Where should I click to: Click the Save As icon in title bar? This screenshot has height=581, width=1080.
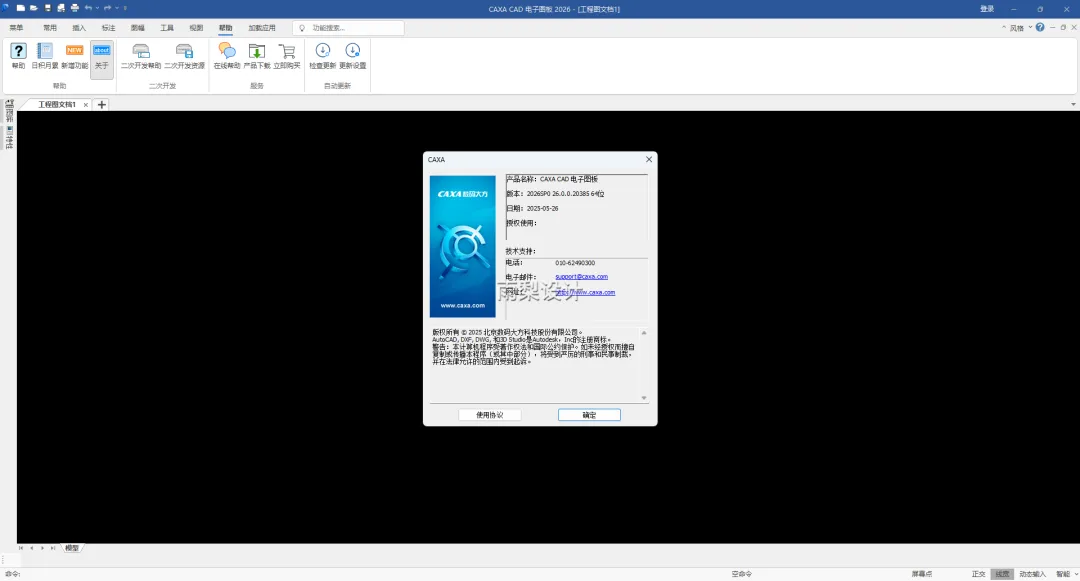point(61,8)
